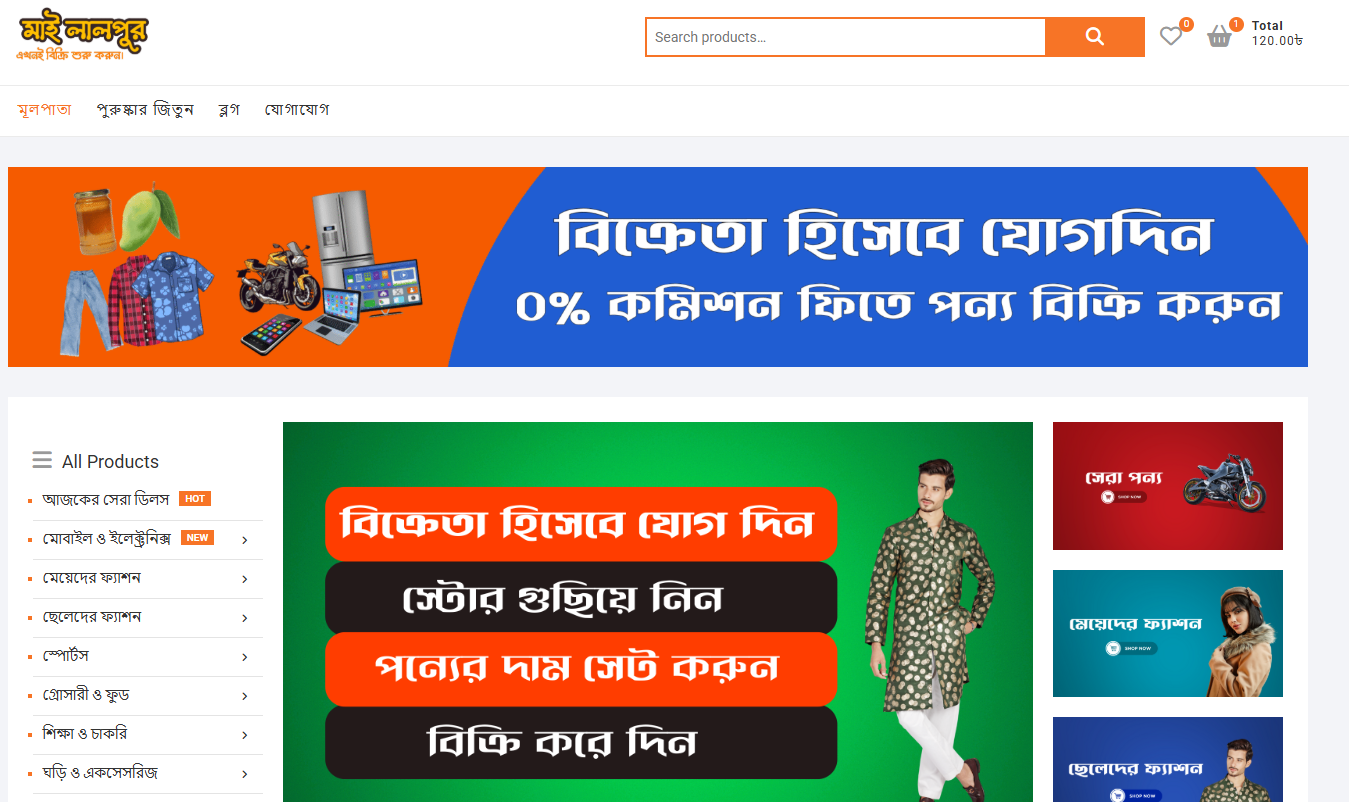Open the wishlist heart icon
This screenshot has height=802, width=1349.
[1170, 36]
